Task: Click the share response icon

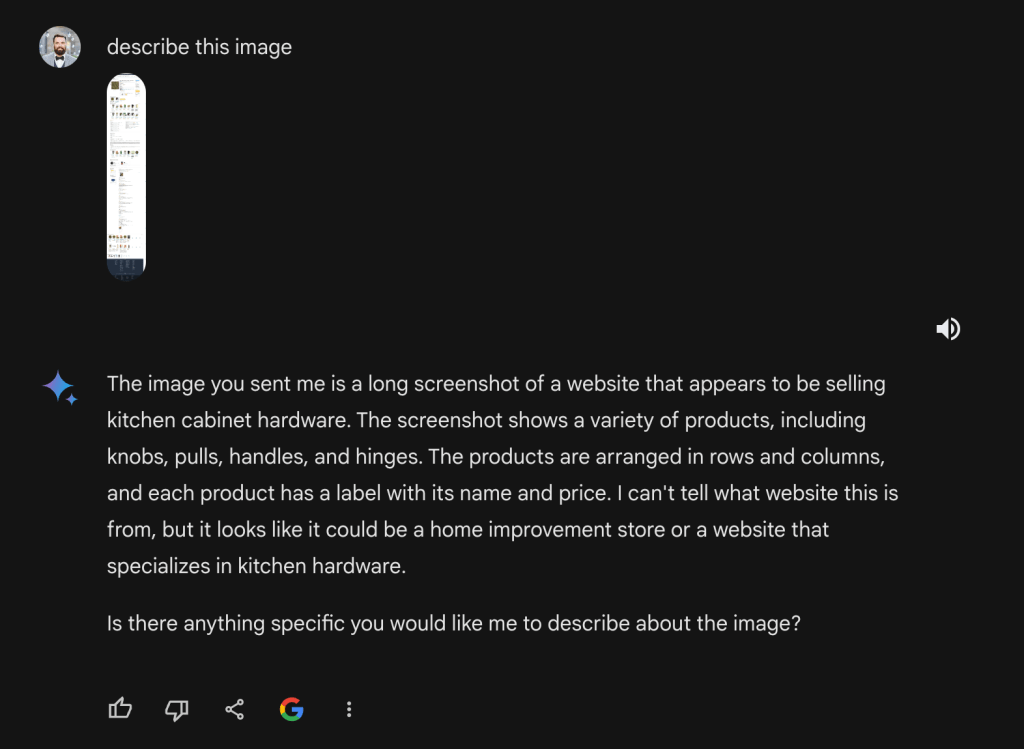Action: pos(235,709)
